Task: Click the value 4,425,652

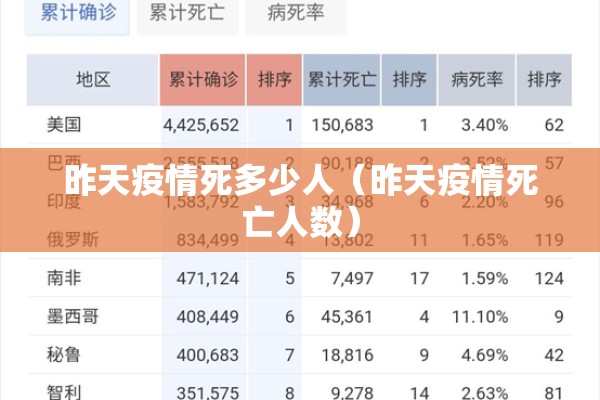Action: point(201,125)
